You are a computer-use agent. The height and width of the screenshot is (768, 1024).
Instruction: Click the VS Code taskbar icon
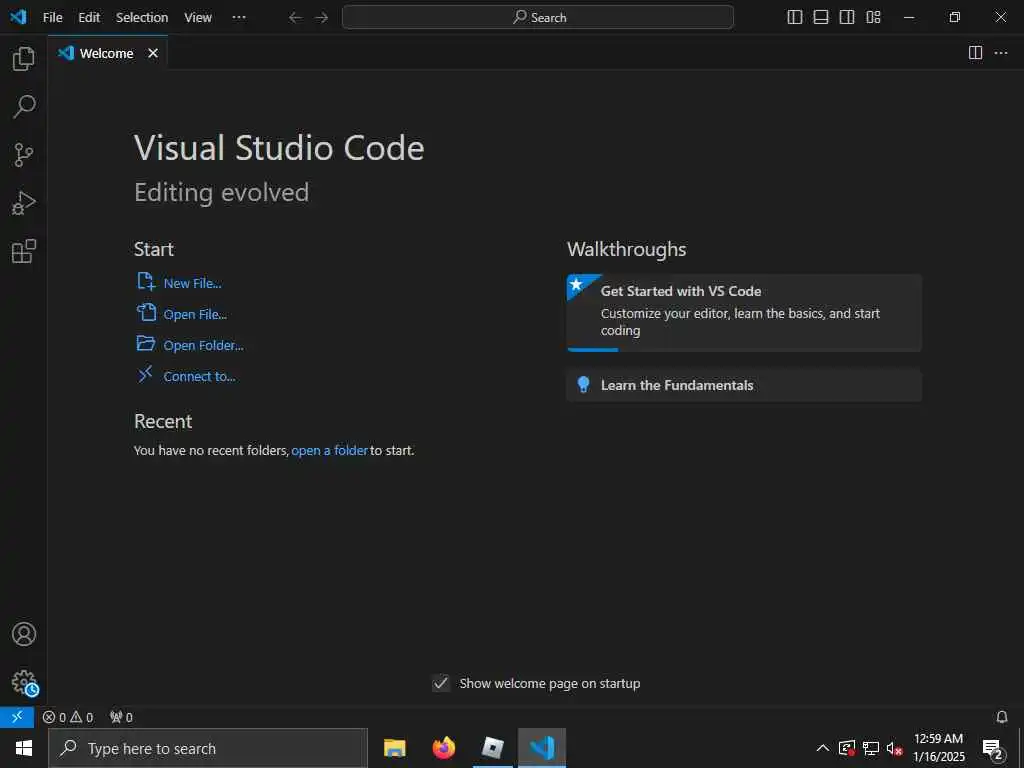(x=542, y=748)
